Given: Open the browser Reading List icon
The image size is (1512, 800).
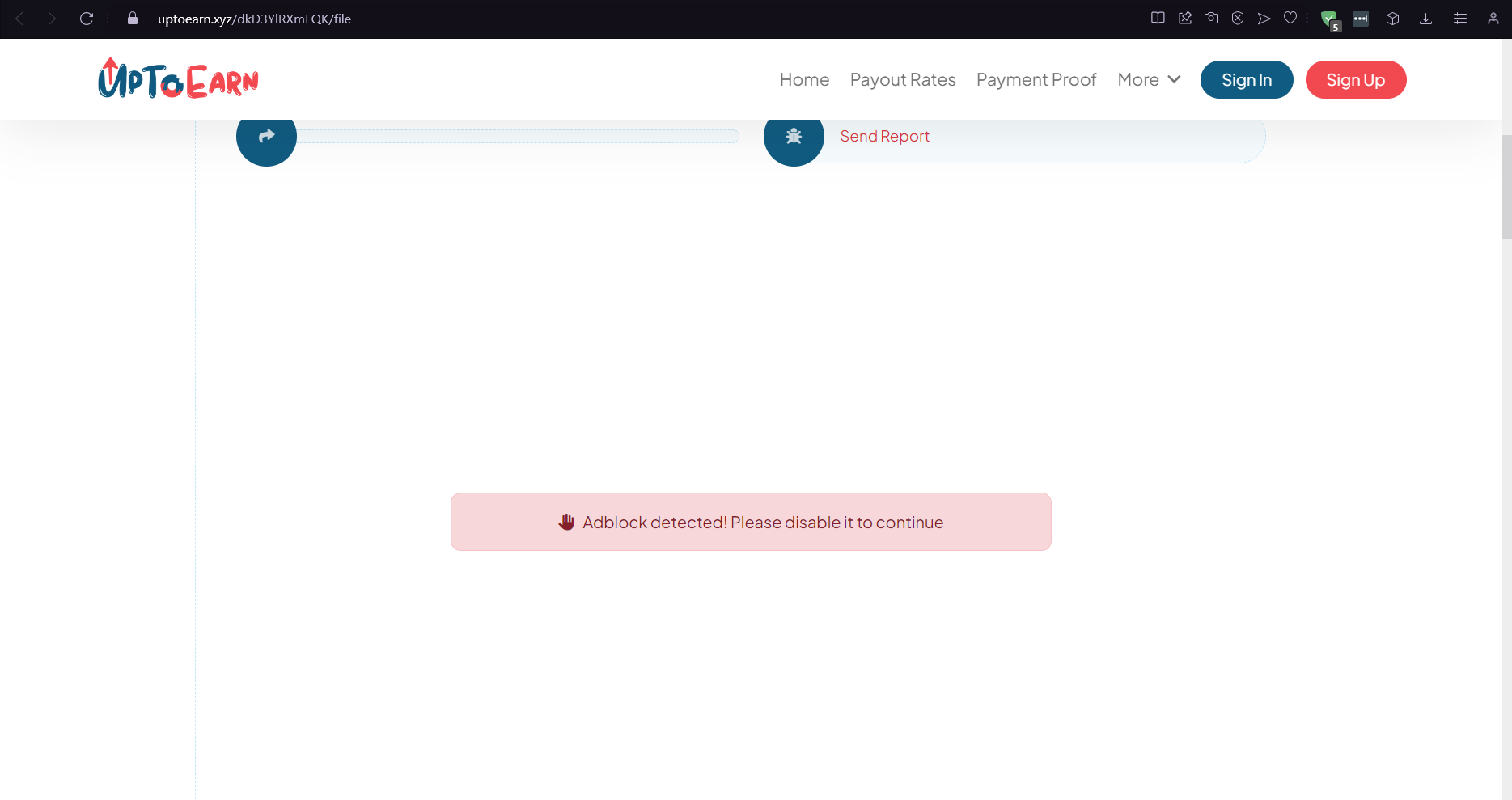Looking at the screenshot, I should click(x=1158, y=18).
